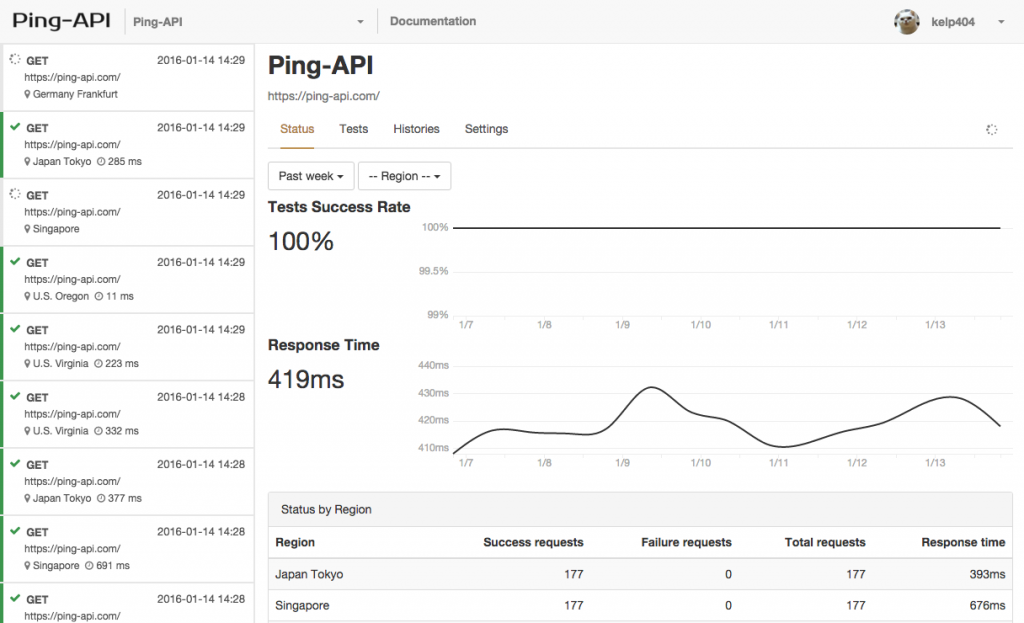Switch to the Tests tab
1024x623 pixels.
tap(353, 129)
